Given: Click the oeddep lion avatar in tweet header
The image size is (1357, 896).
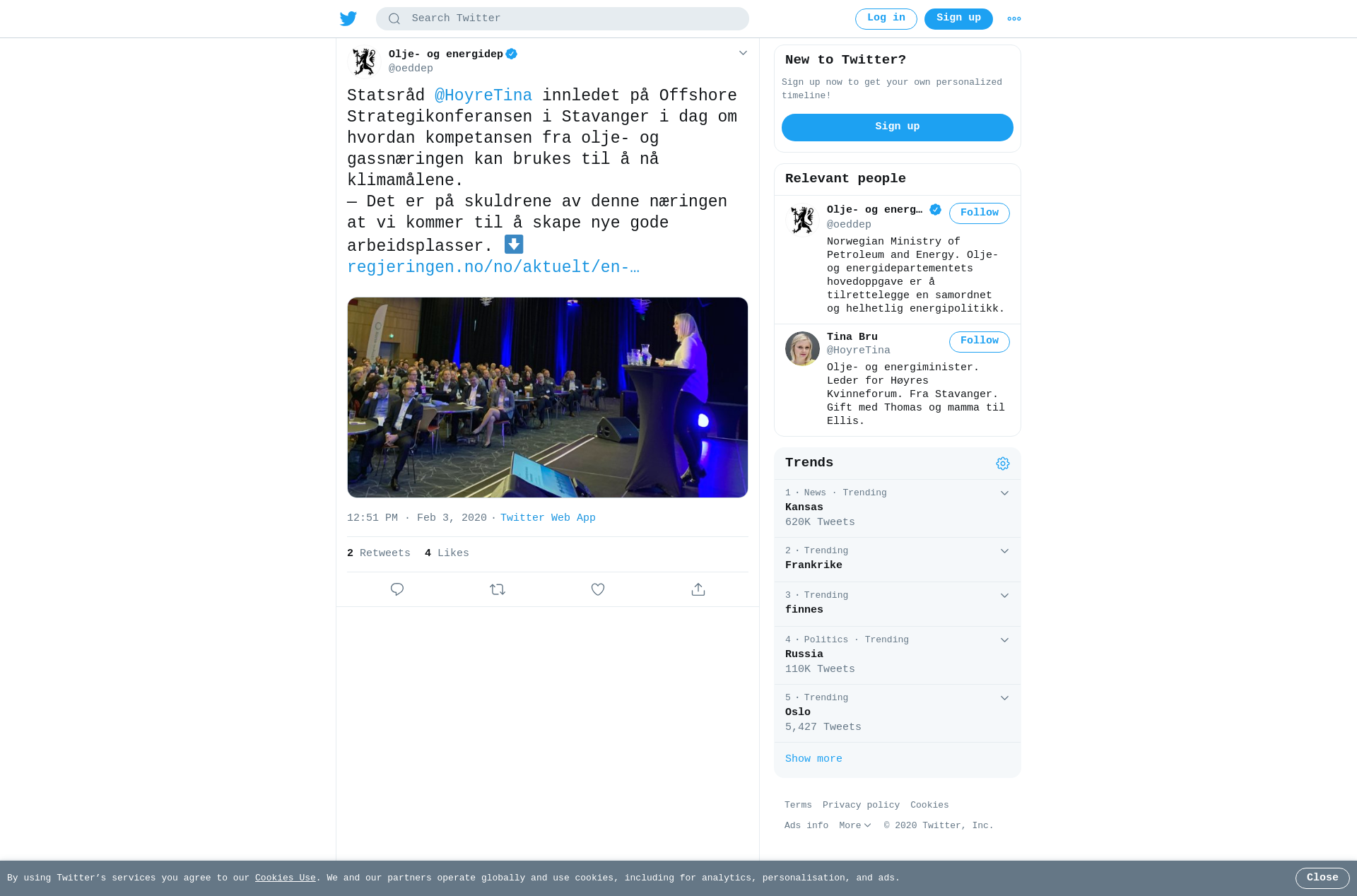Looking at the screenshot, I should [365, 61].
